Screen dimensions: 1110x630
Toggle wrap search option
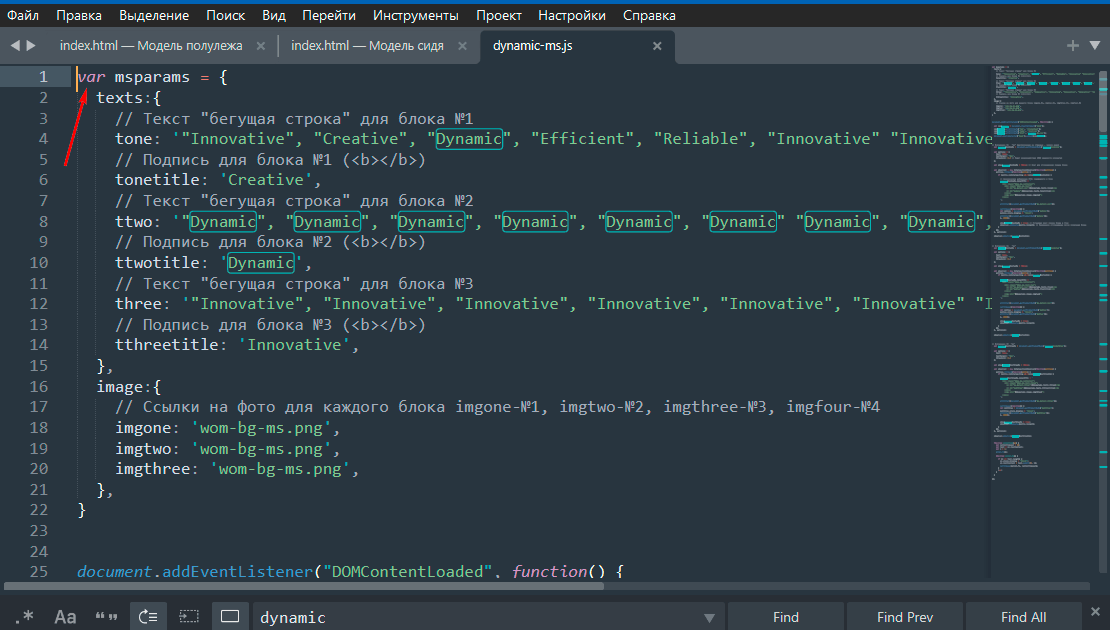pos(148,617)
